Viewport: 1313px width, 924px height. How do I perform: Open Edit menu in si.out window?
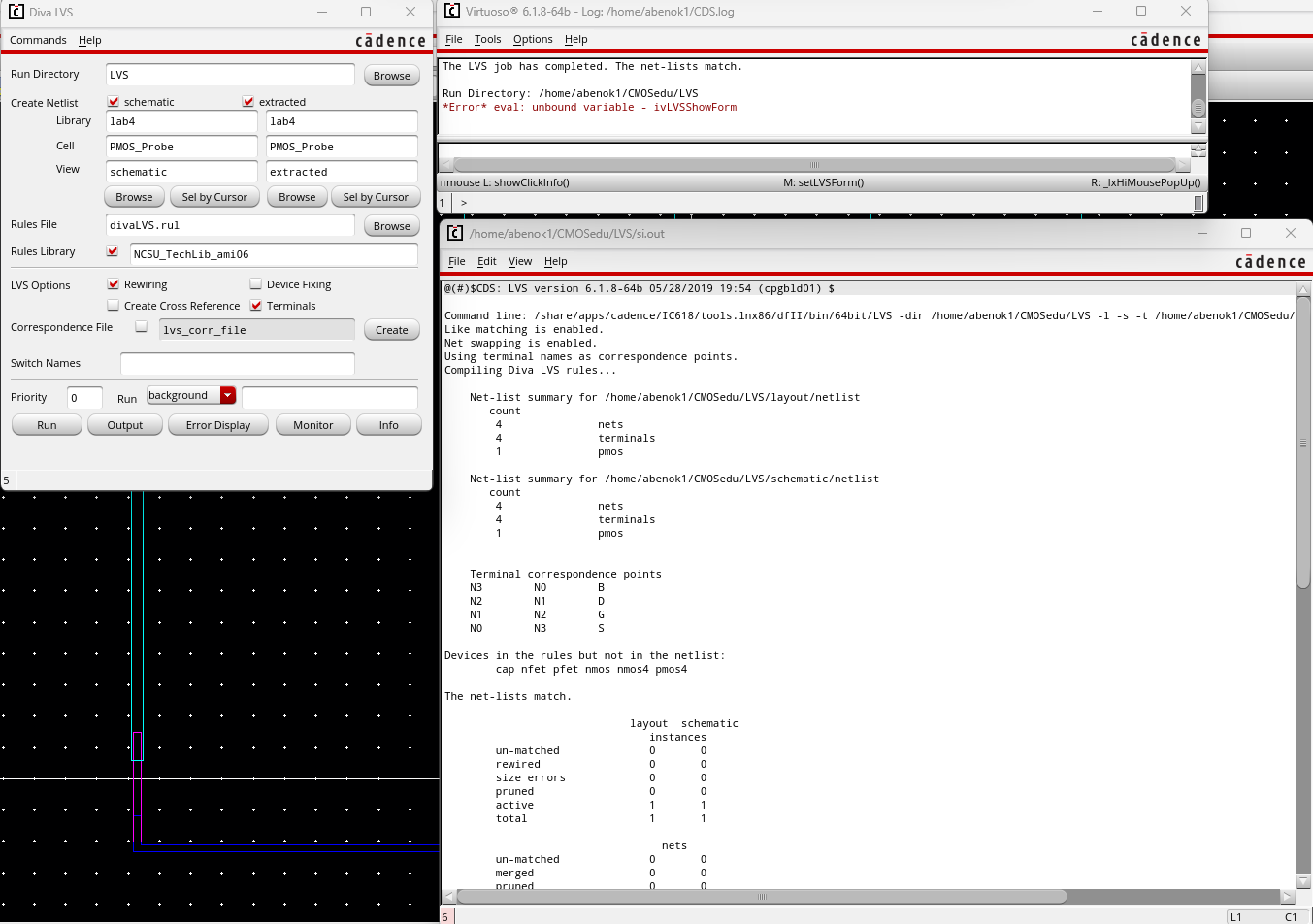[x=487, y=261]
